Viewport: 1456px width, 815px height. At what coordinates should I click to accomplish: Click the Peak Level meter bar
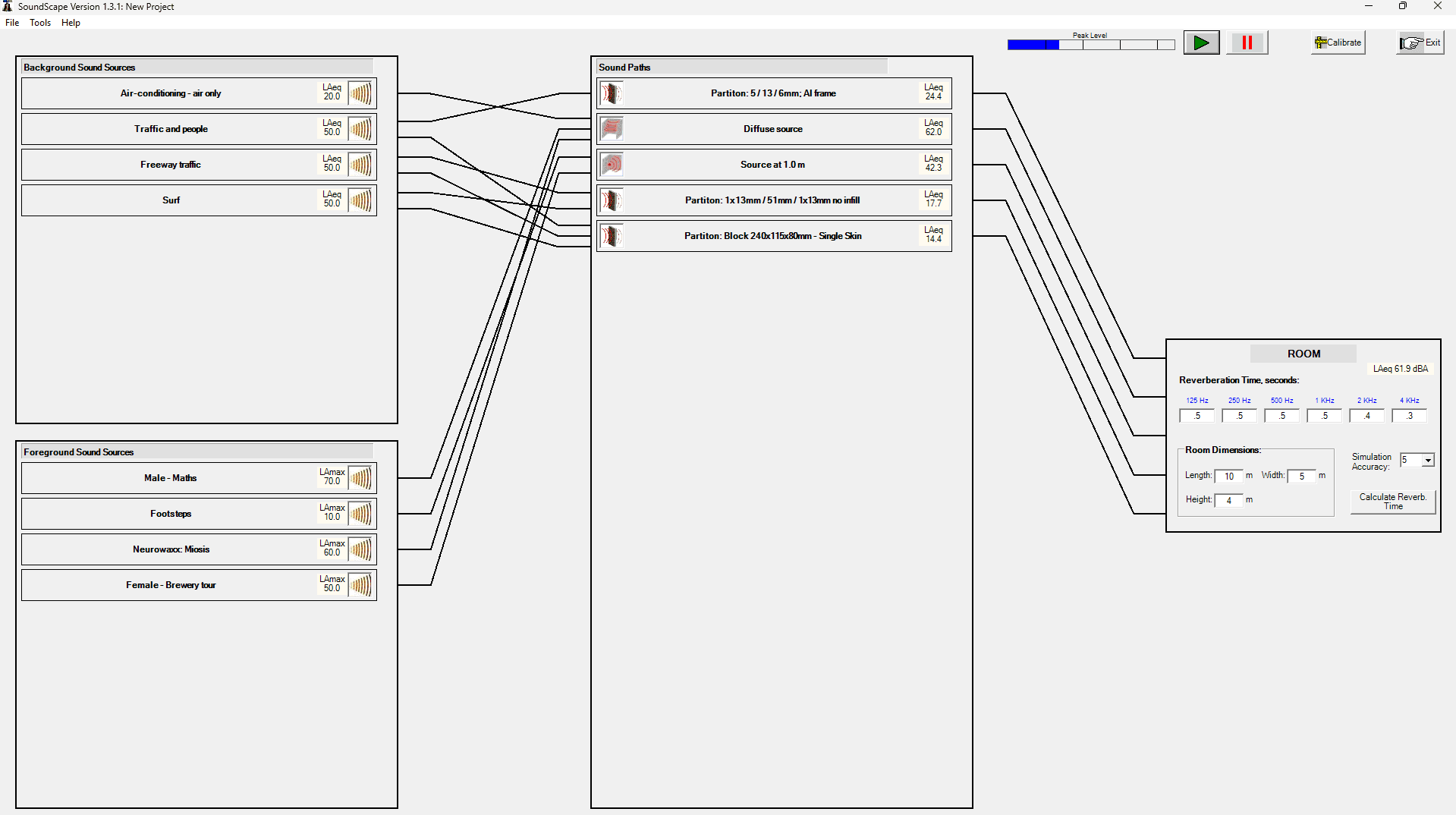point(1090,45)
